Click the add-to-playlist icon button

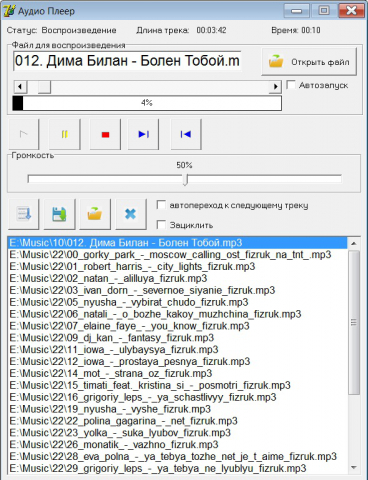(x=24, y=214)
